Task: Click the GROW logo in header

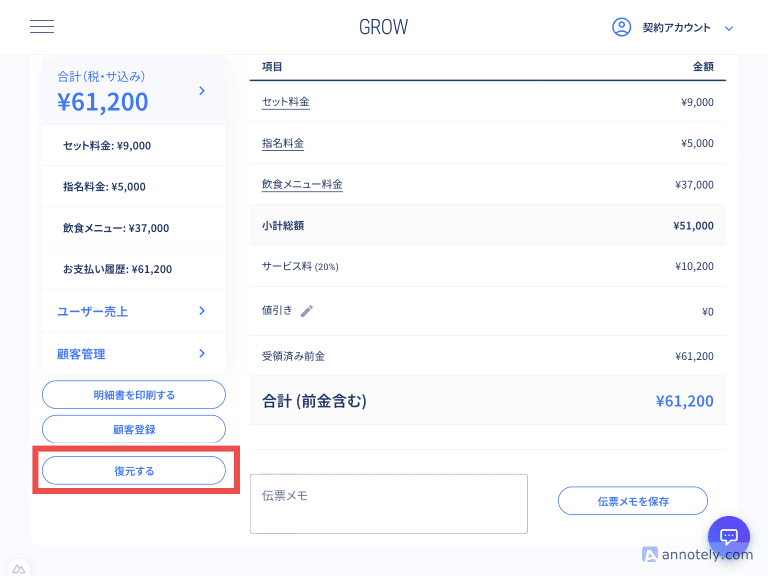Action: click(383, 27)
